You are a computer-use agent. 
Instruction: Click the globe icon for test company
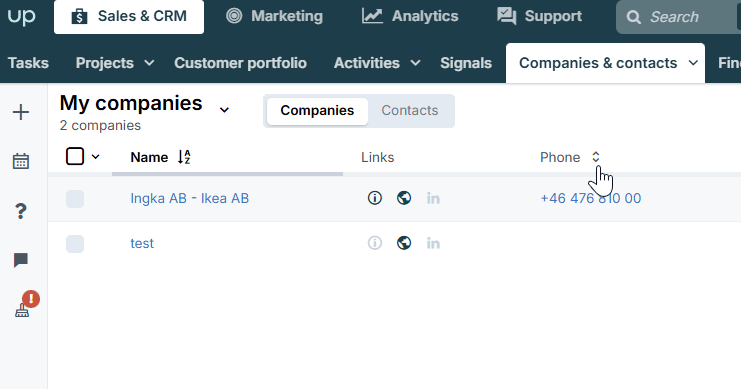(x=404, y=243)
